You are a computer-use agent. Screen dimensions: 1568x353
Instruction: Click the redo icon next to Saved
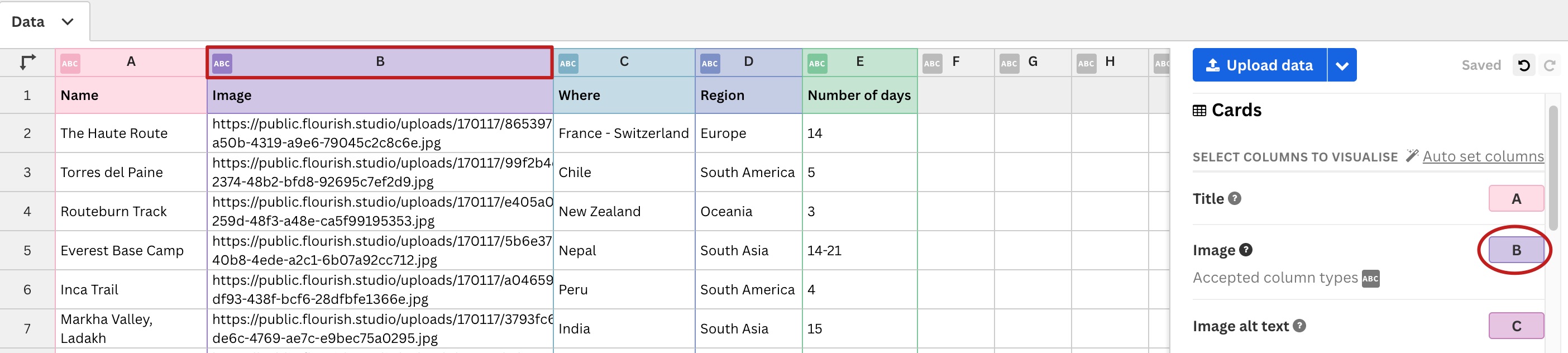[x=1550, y=65]
